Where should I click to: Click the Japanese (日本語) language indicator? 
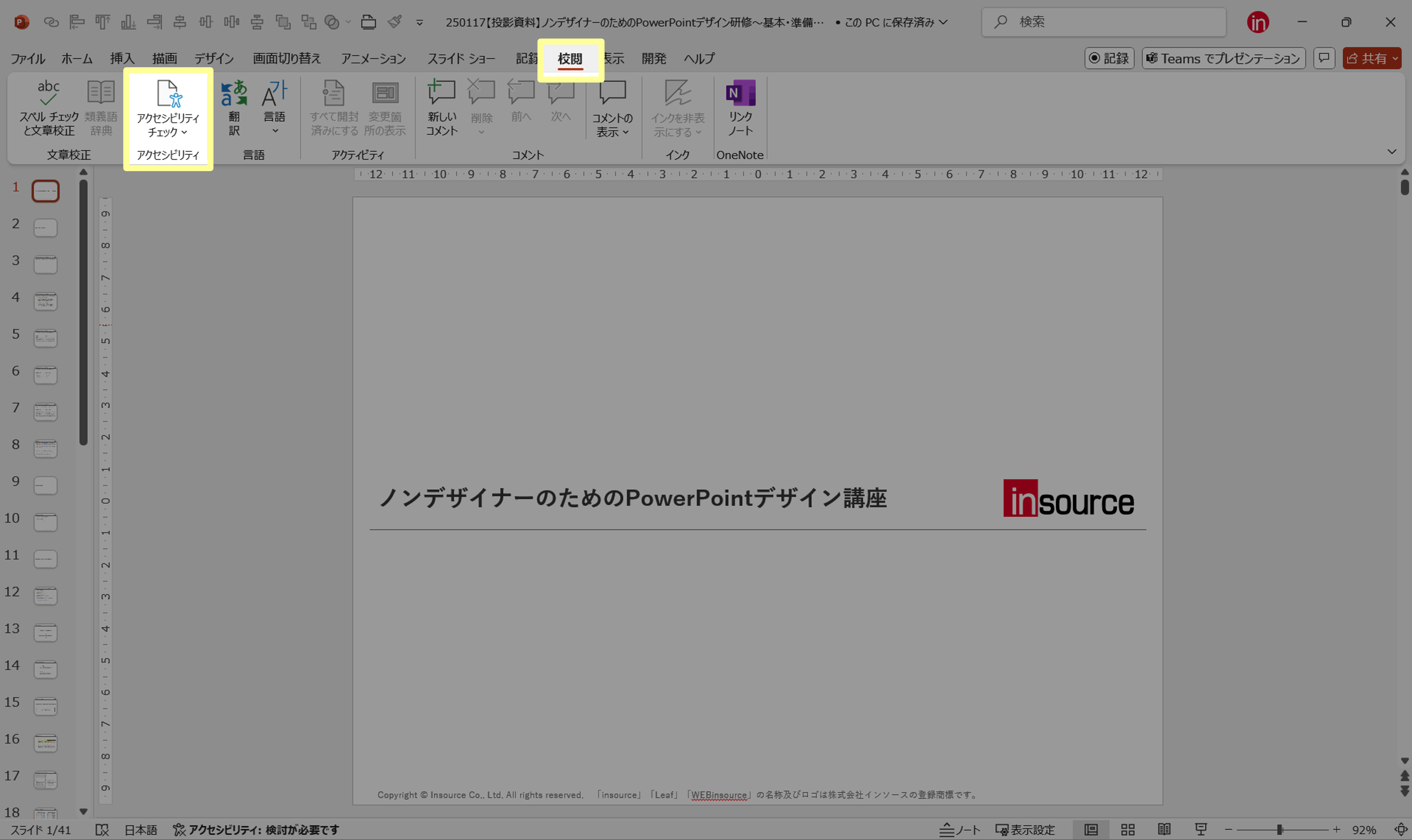(141, 830)
